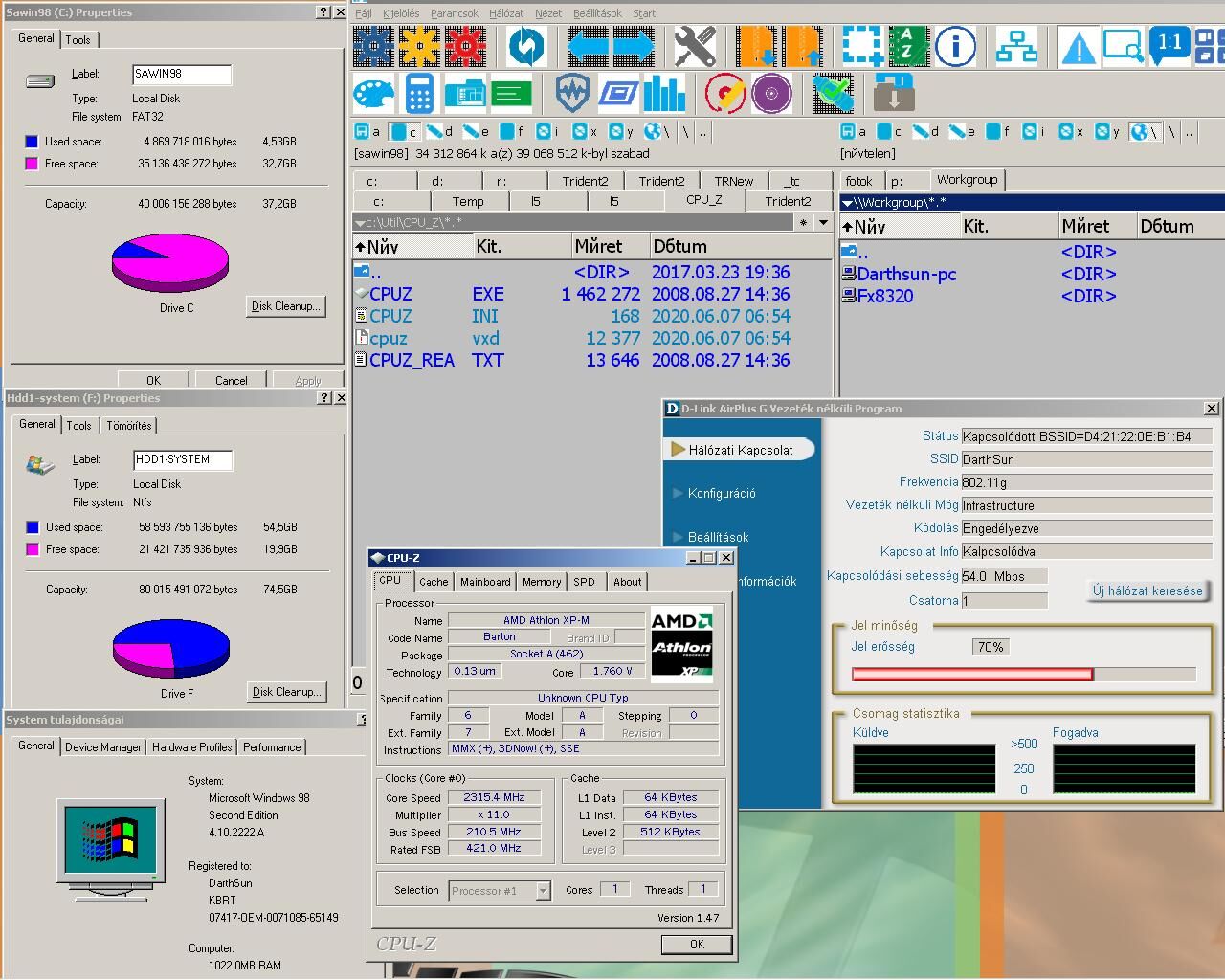This screenshot has width=1225, height=980.
Task: Click Disk Cleanup for Drive F
Action: tap(286, 692)
